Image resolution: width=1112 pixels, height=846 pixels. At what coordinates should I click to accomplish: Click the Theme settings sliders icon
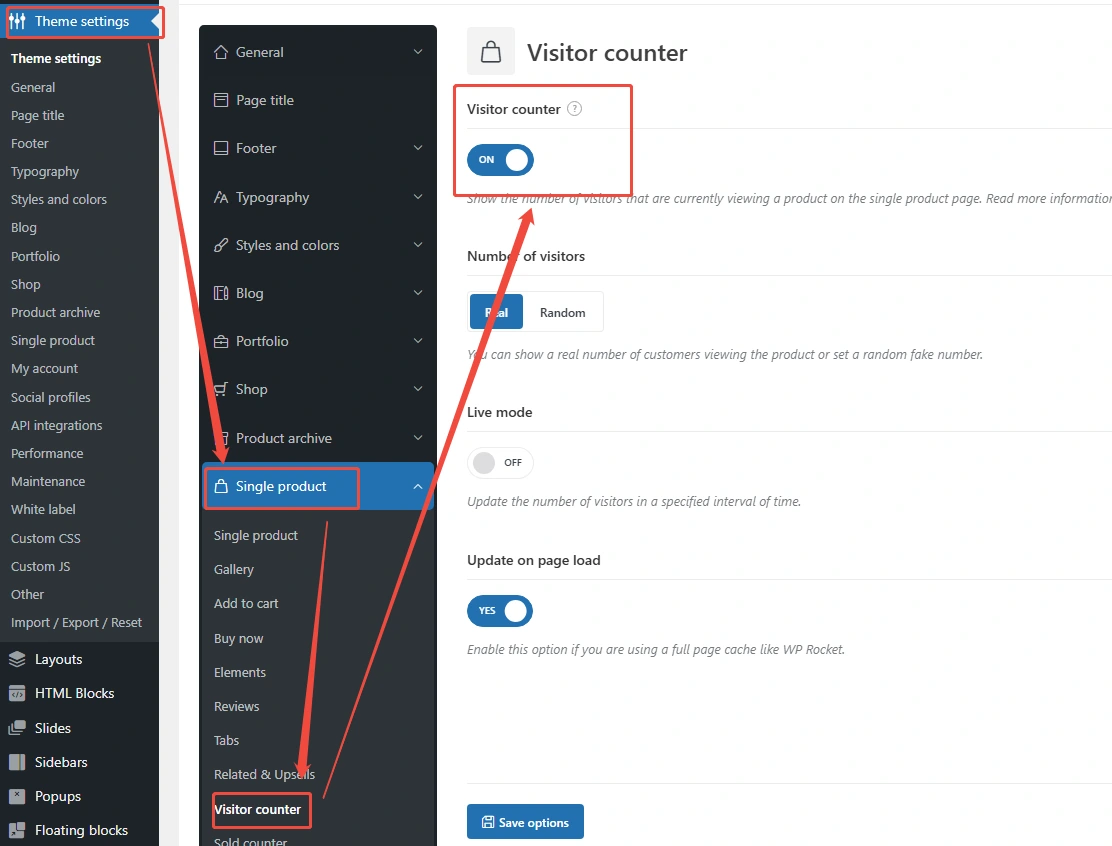18,21
